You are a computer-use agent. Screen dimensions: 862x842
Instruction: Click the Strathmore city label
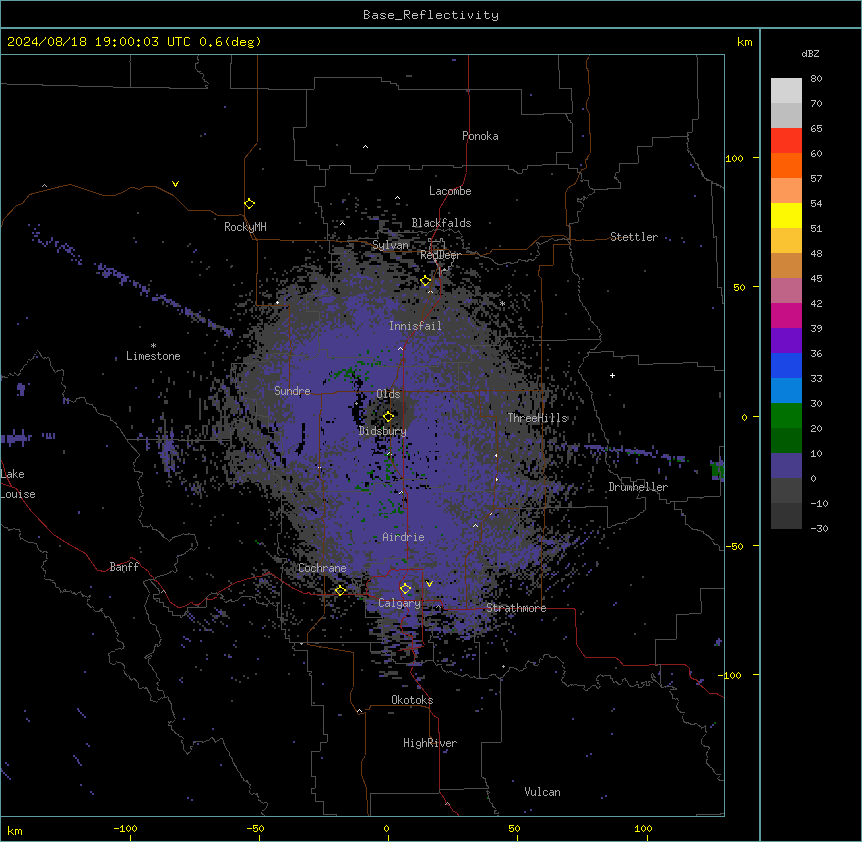[516, 608]
